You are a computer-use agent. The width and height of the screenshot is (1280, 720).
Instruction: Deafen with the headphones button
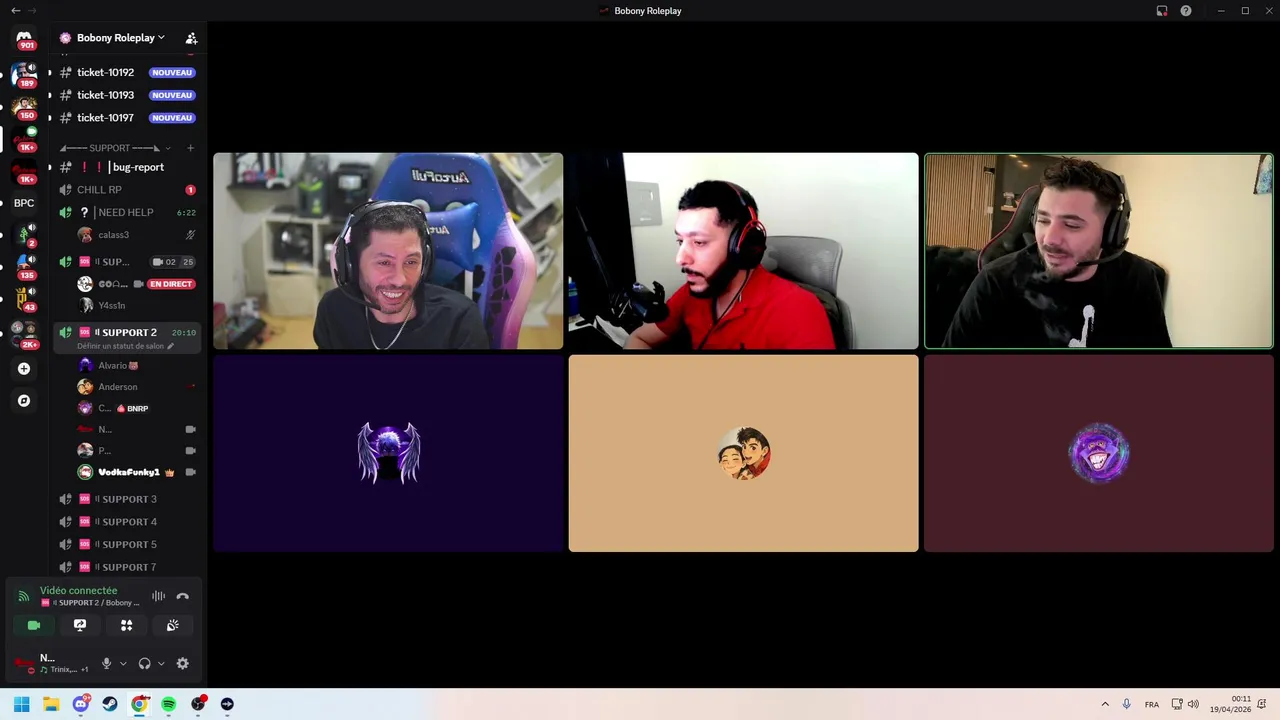tap(145, 663)
